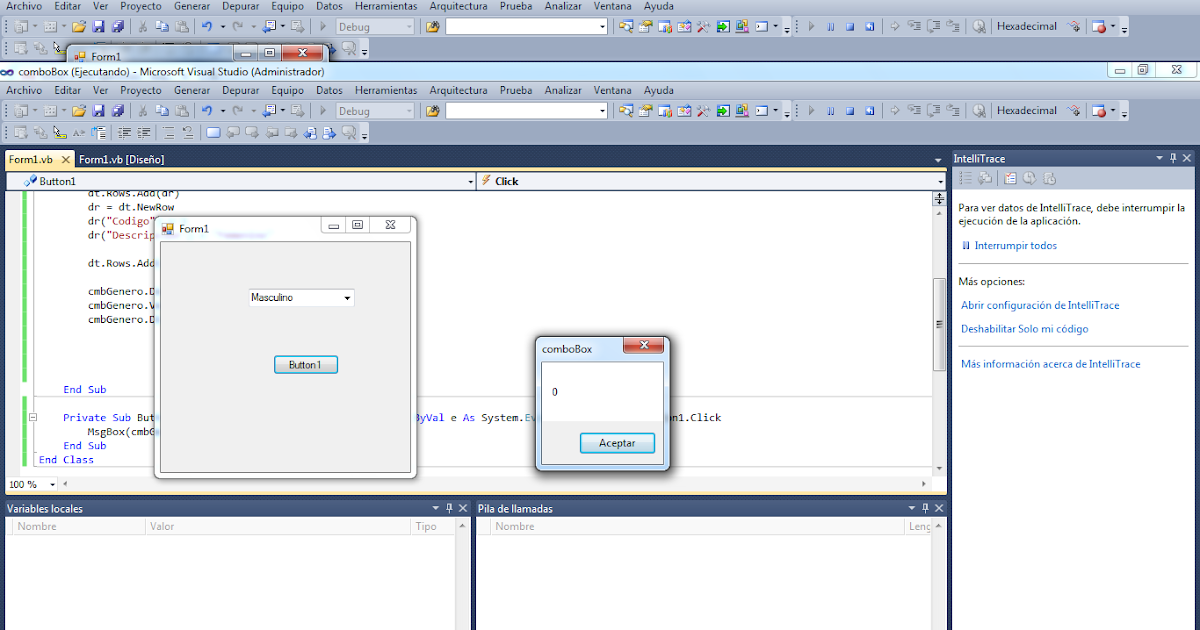This screenshot has height=630, width=1200.
Task: Click the Undo arrow in the toolbar
Action: tap(207, 110)
